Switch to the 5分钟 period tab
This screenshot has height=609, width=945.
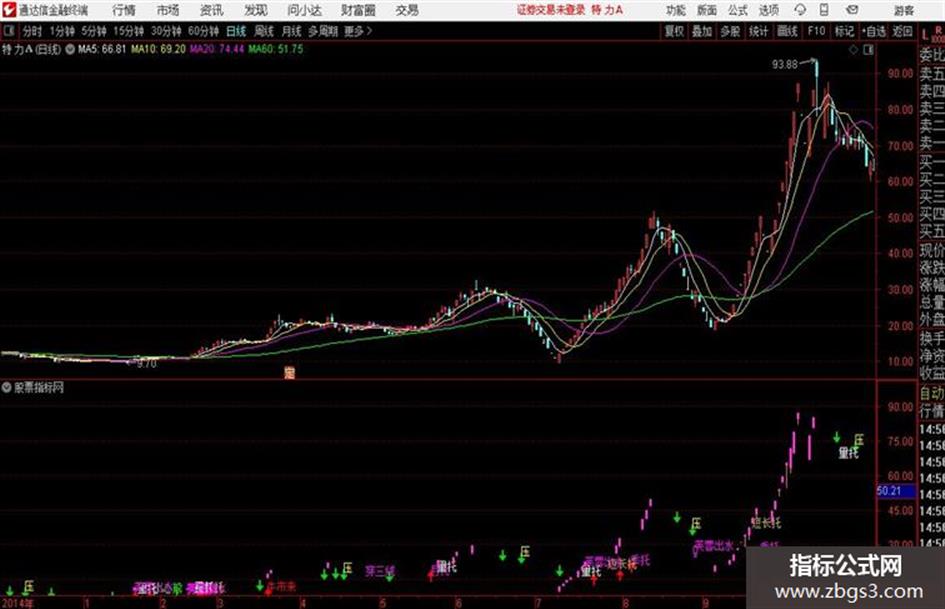94,31
